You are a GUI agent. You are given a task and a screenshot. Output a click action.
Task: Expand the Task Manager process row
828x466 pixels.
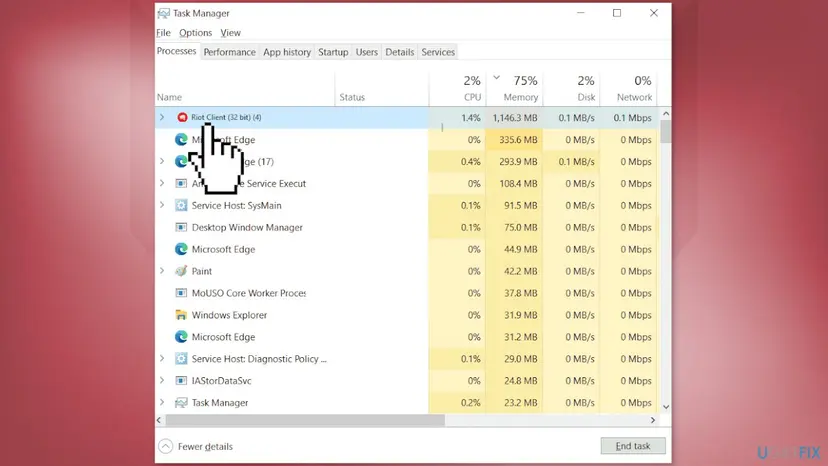click(x=162, y=403)
